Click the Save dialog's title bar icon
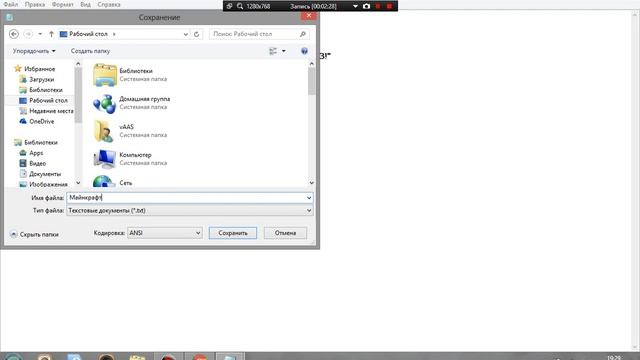Viewport: 640px width, 360px height. pos(9,18)
